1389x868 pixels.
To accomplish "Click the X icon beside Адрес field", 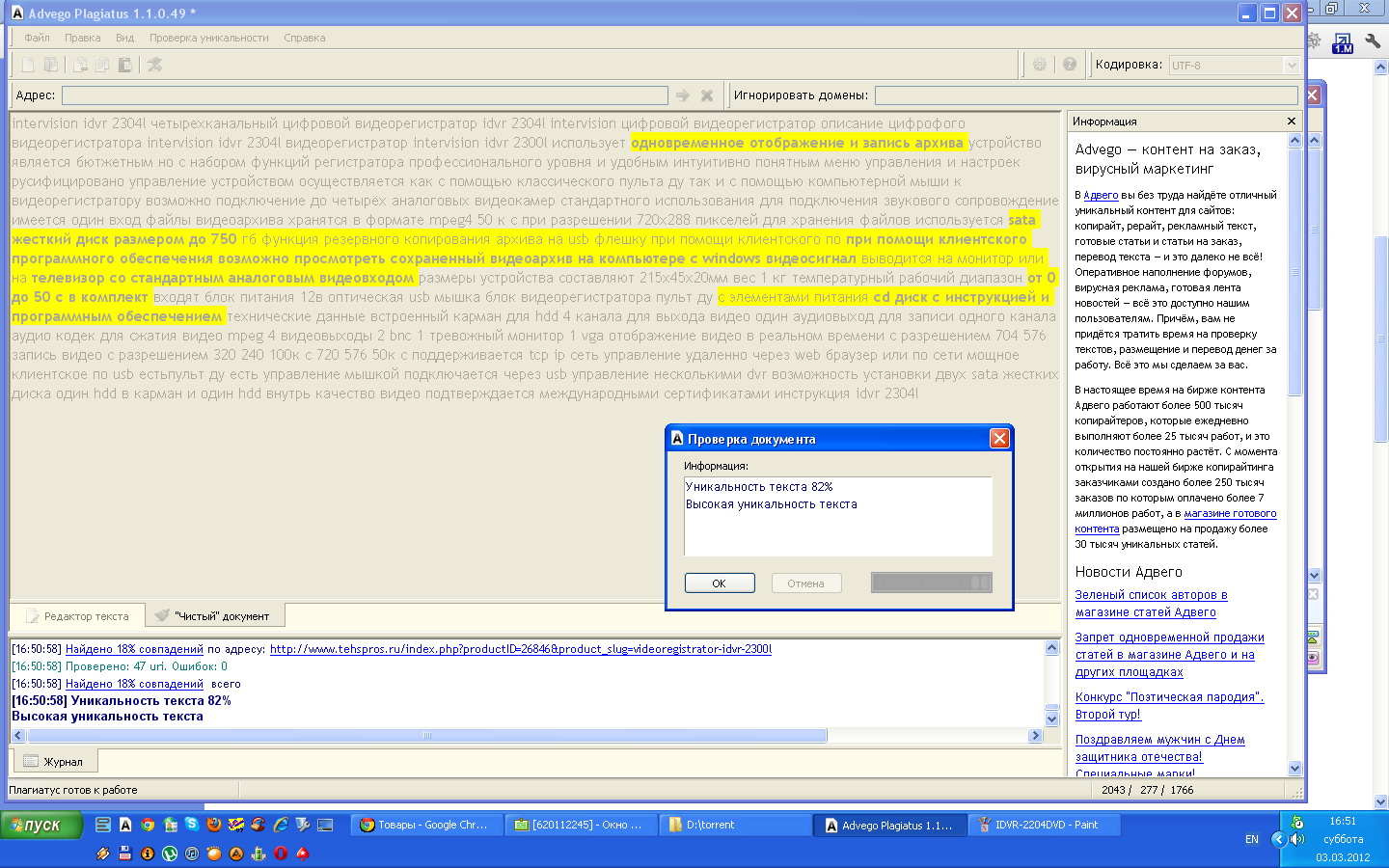I will (x=707, y=95).
